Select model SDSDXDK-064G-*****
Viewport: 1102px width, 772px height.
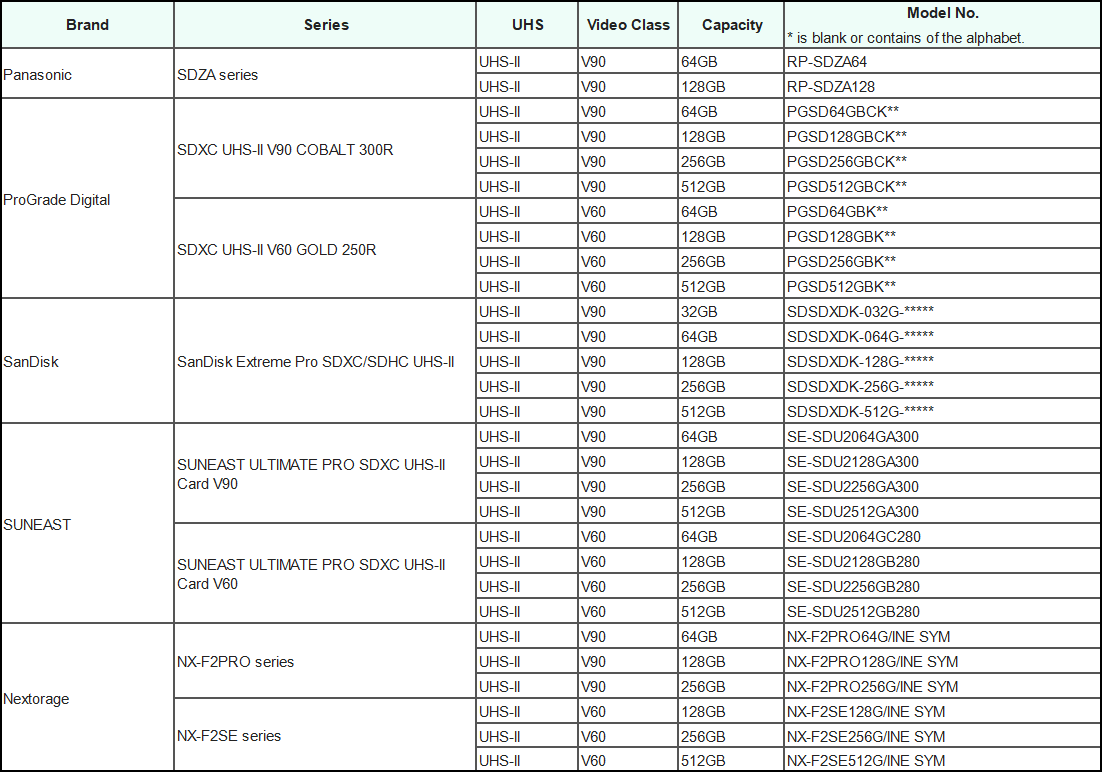942,336
